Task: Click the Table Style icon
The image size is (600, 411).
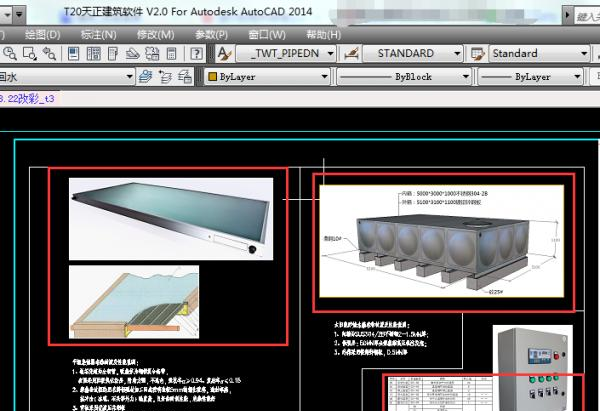Action: (478, 54)
